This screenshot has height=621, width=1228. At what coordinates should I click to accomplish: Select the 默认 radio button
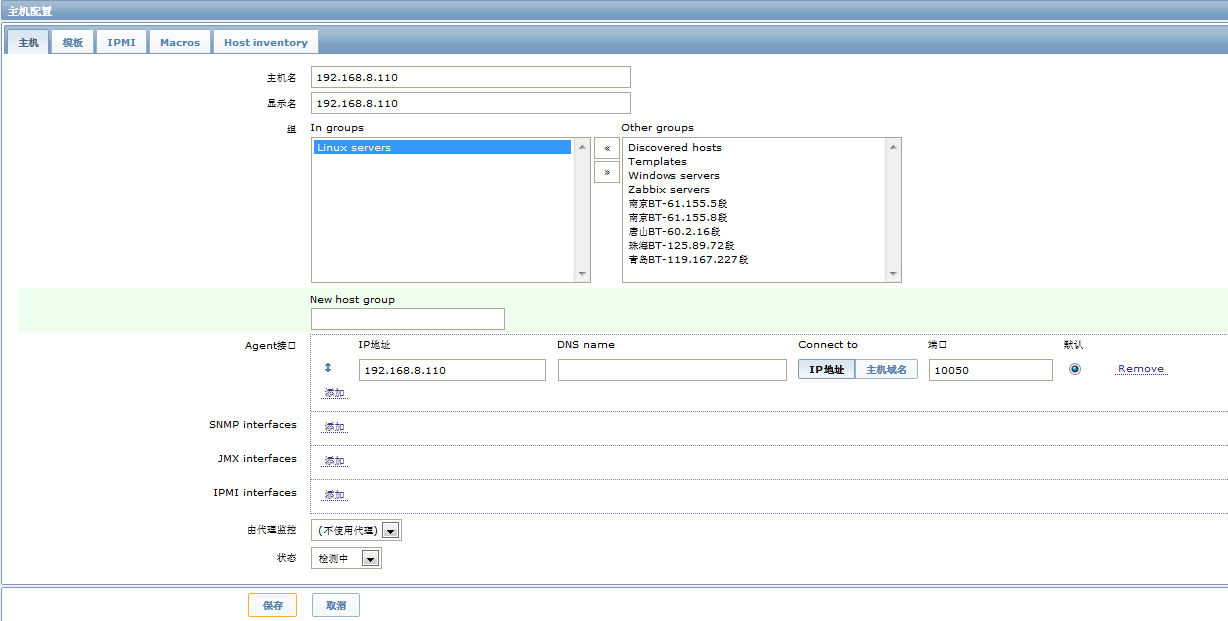click(x=1075, y=369)
